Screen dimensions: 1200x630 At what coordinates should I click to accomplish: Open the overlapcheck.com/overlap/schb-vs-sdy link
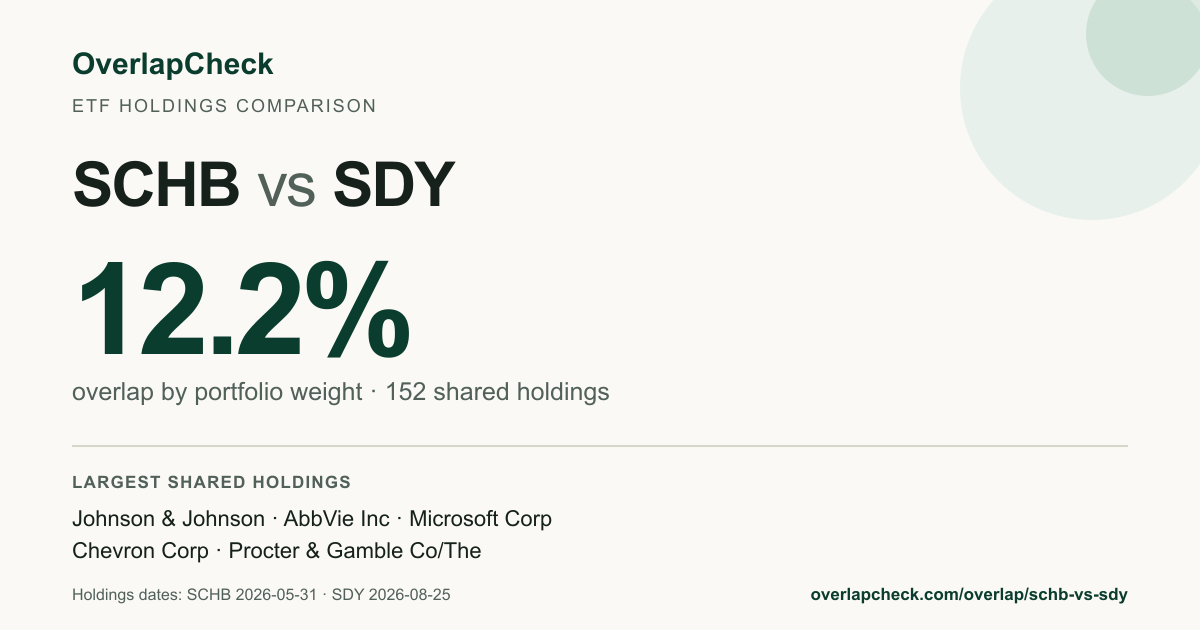[969, 594]
